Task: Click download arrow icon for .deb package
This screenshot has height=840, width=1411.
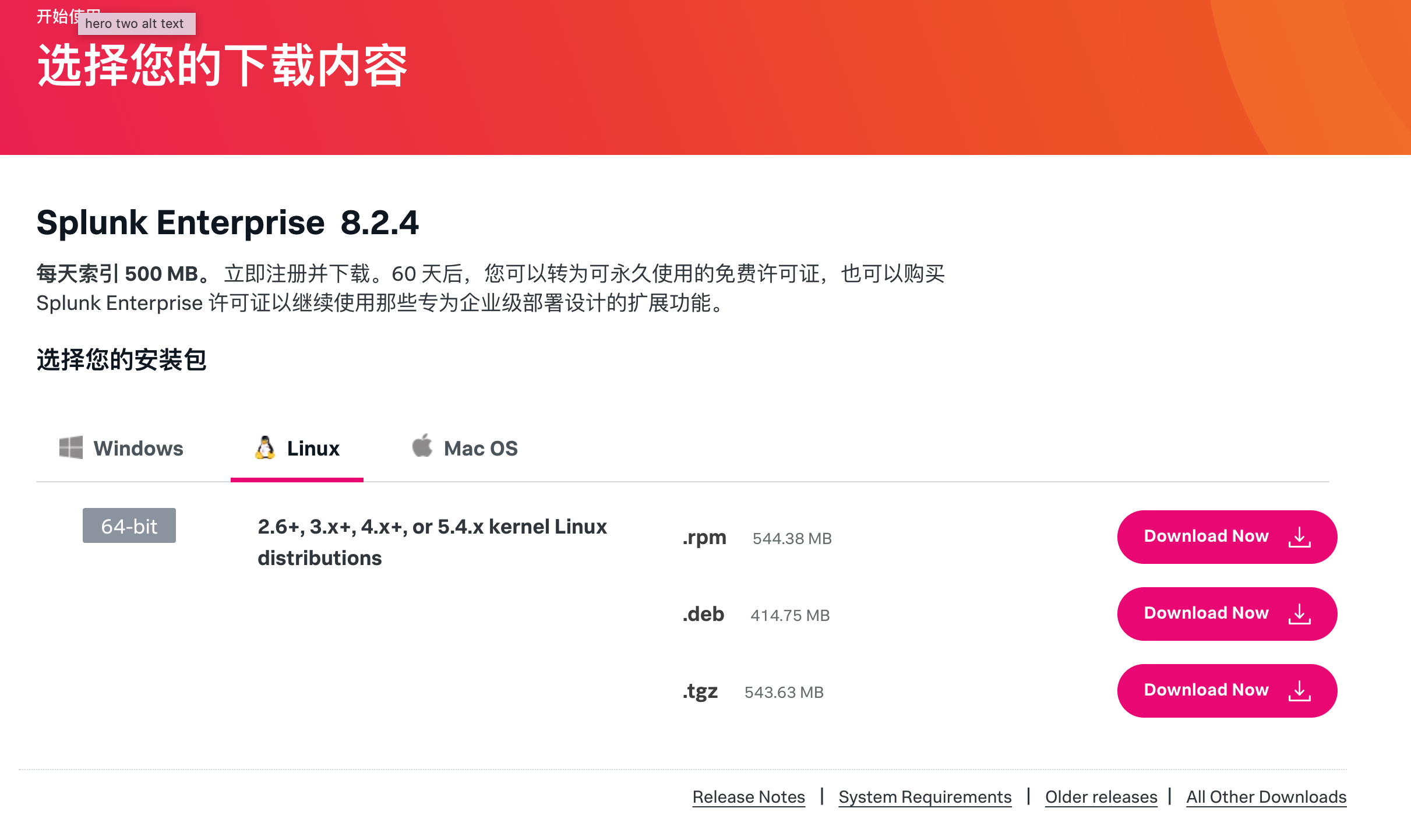Action: click(x=1299, y=614)
